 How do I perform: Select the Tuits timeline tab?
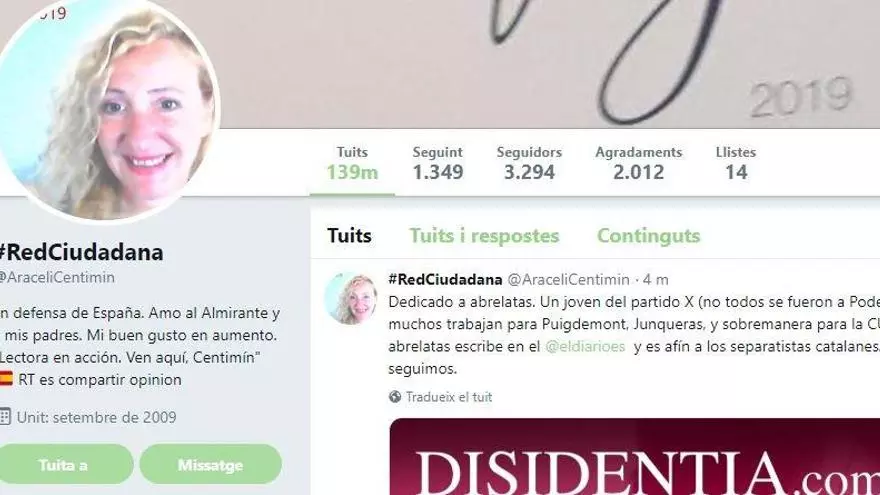click(x=349, y=236)
